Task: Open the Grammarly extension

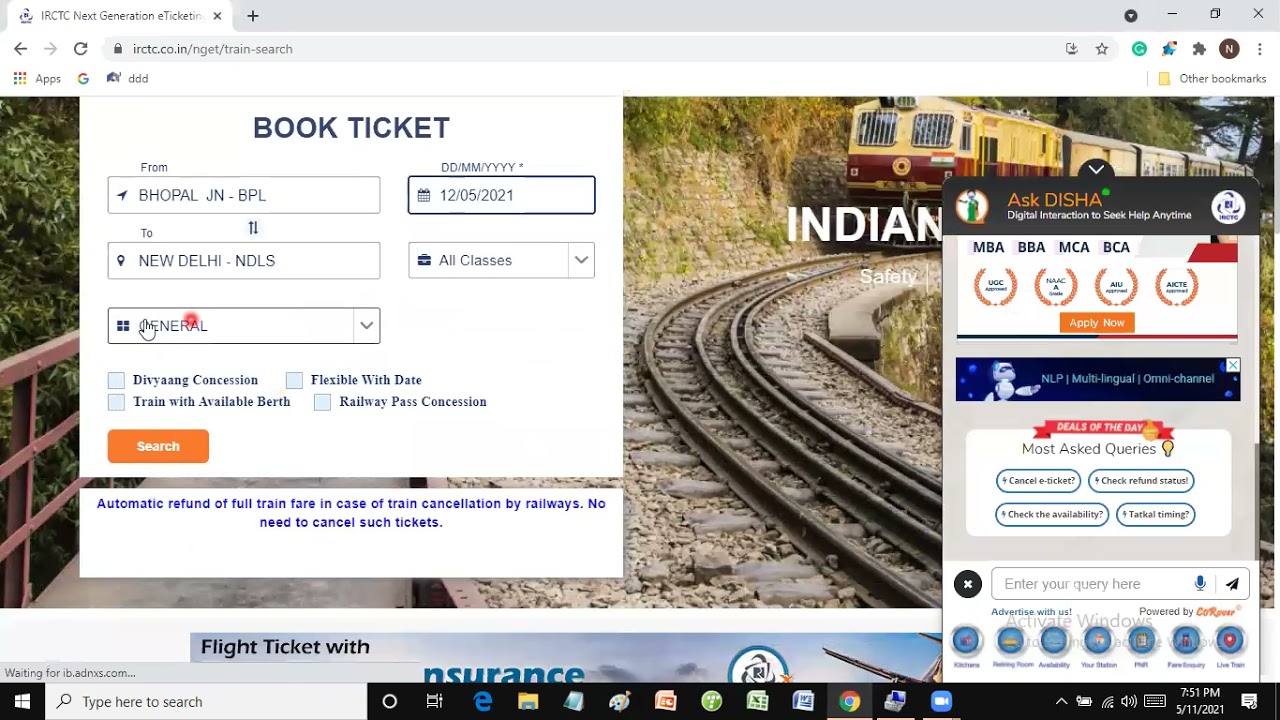Action: tap(1139, 49)
